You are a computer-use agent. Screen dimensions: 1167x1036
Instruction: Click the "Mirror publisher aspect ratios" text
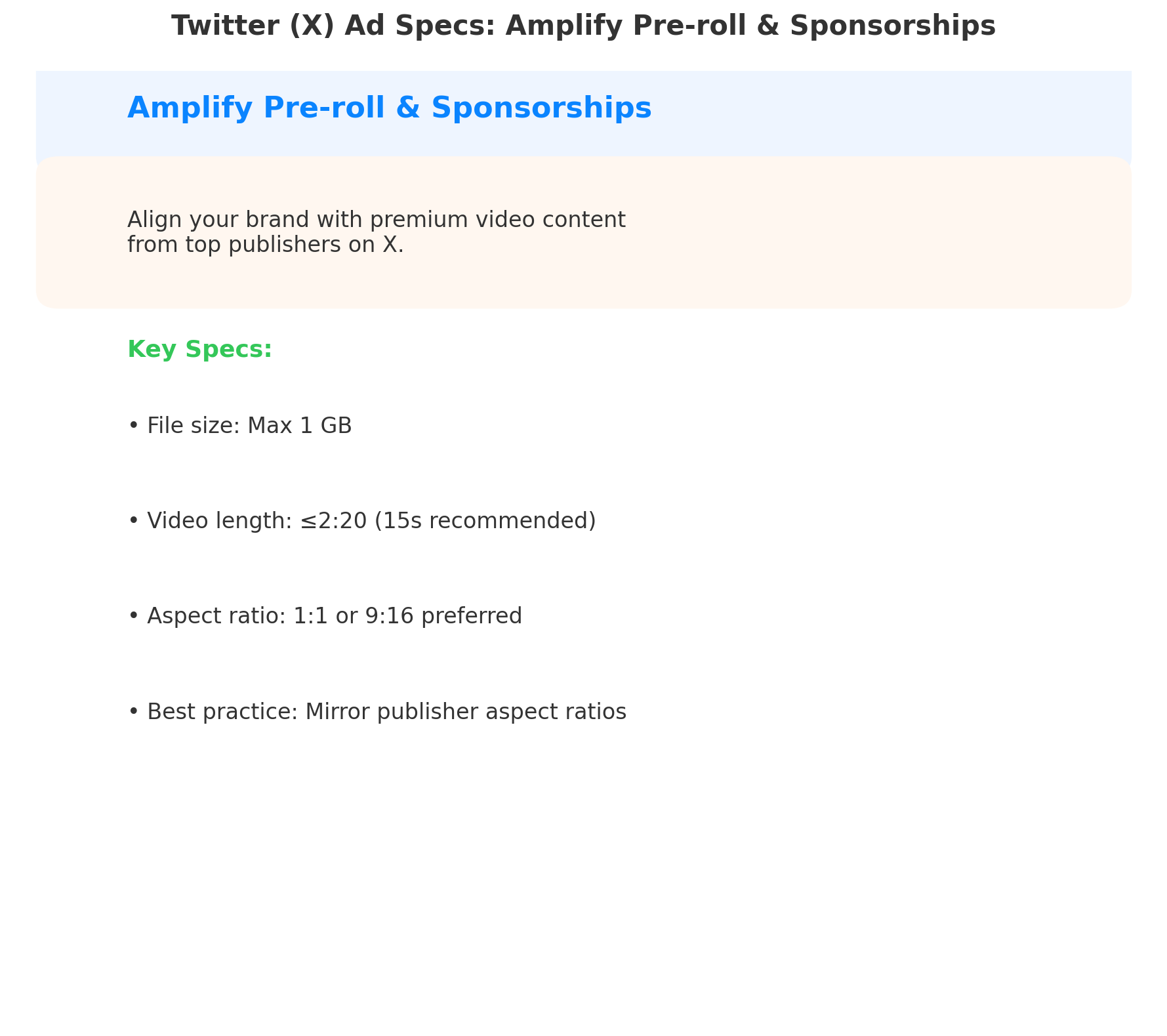click(x=466, y=711)
